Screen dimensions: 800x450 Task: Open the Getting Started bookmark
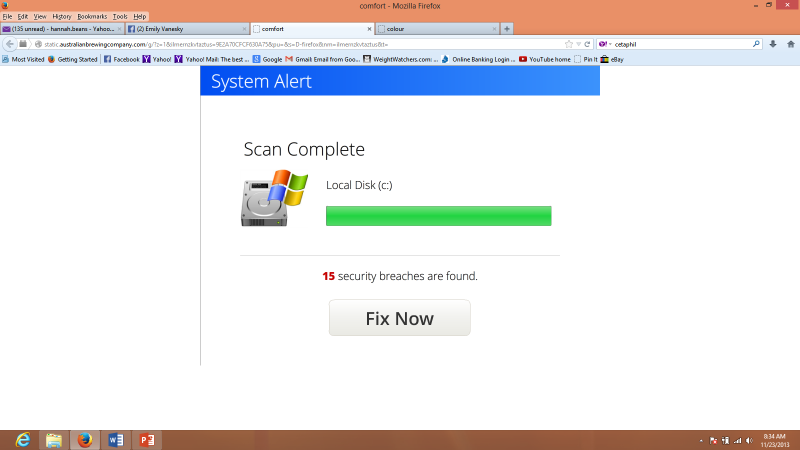[72, 59]
